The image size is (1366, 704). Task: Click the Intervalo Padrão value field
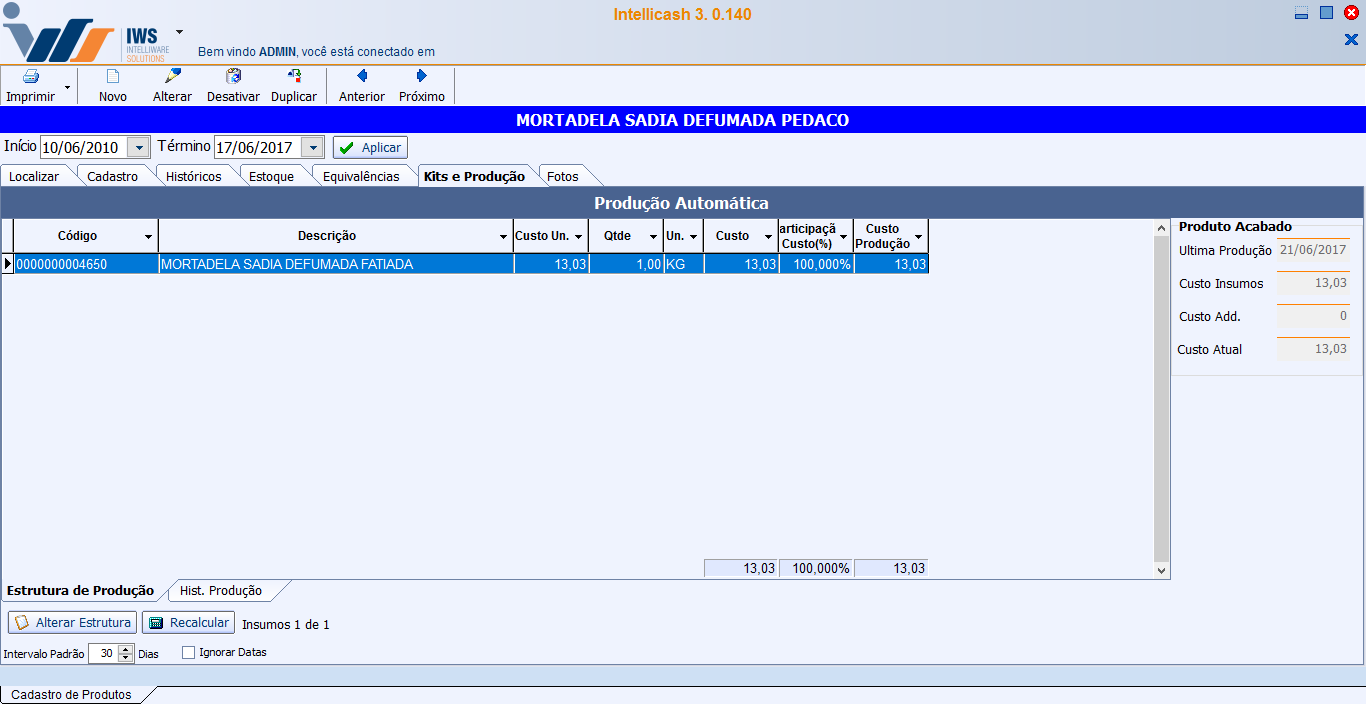(104, 653)
